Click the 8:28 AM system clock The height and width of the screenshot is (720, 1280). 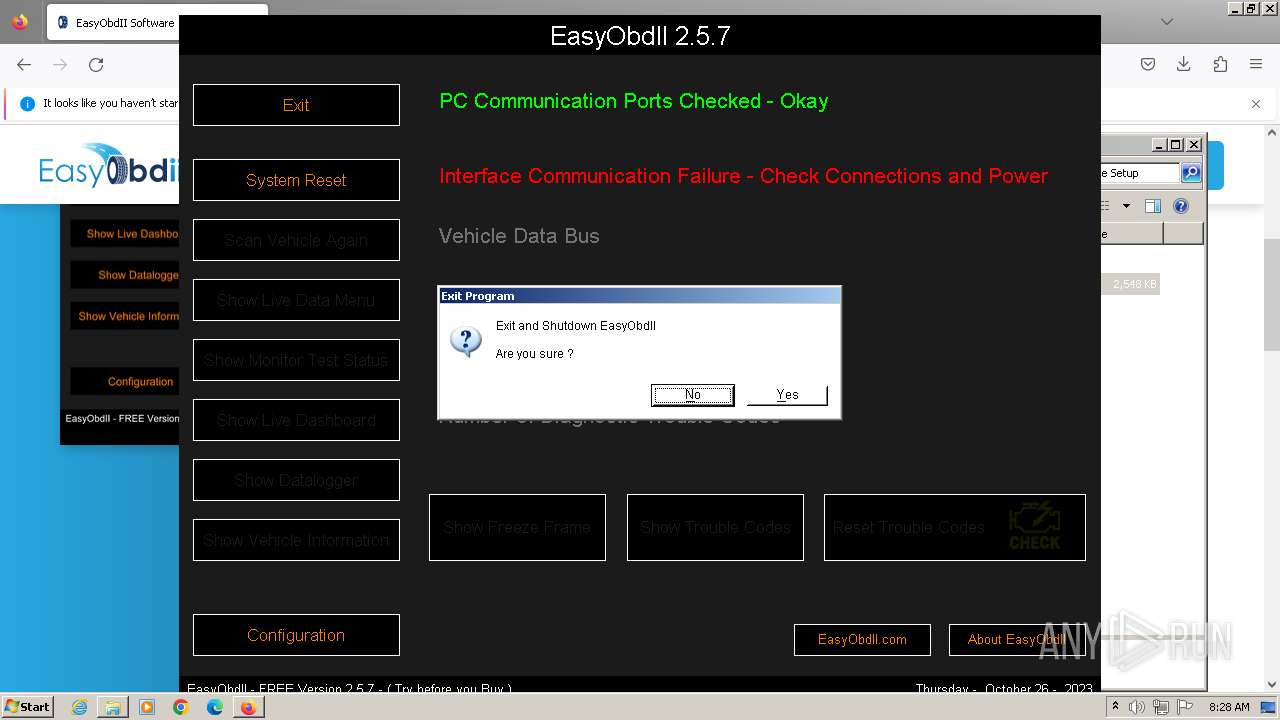pos(1229,707)
